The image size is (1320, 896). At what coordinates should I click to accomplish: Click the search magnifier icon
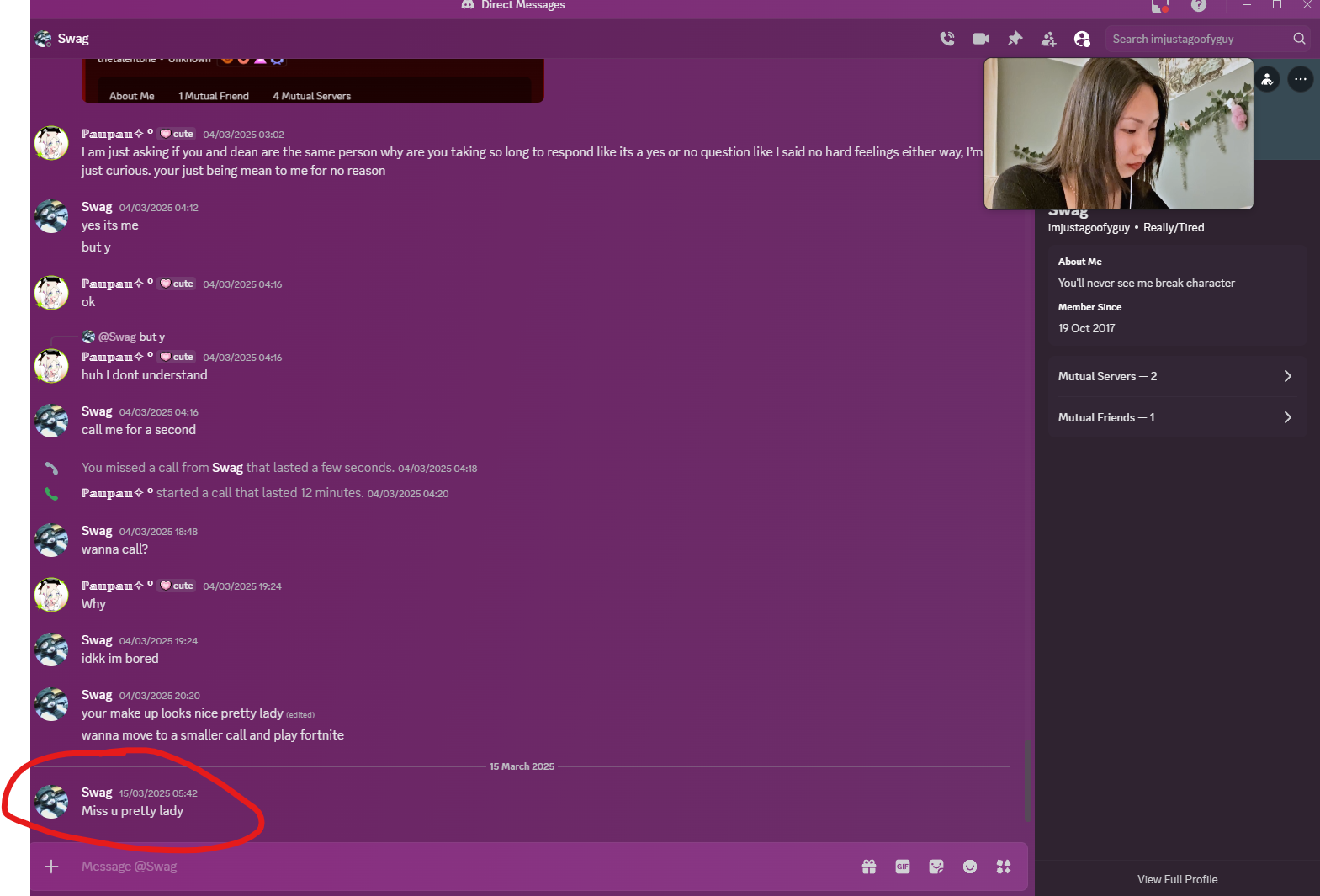[x=1299, y=39]
